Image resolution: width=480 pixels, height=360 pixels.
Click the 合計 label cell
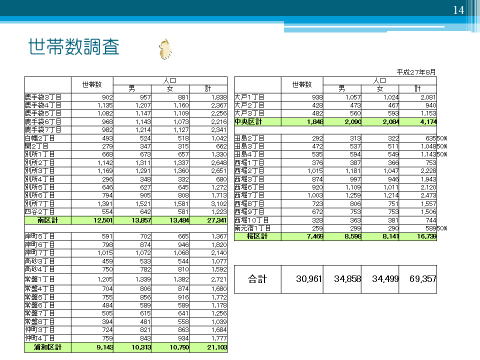(x=257, y=279)
